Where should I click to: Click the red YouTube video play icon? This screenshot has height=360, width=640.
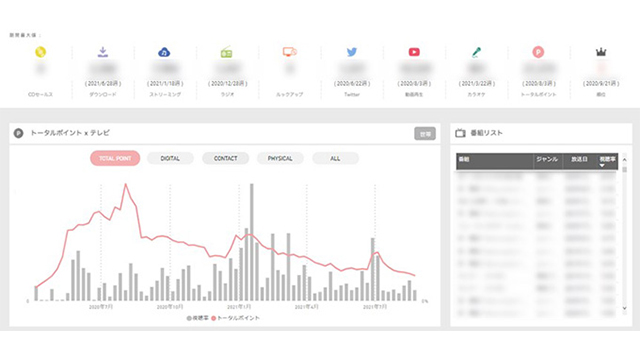(414, 52)
